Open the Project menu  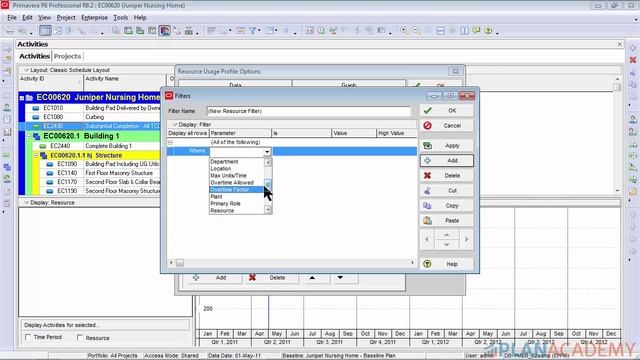66,18
